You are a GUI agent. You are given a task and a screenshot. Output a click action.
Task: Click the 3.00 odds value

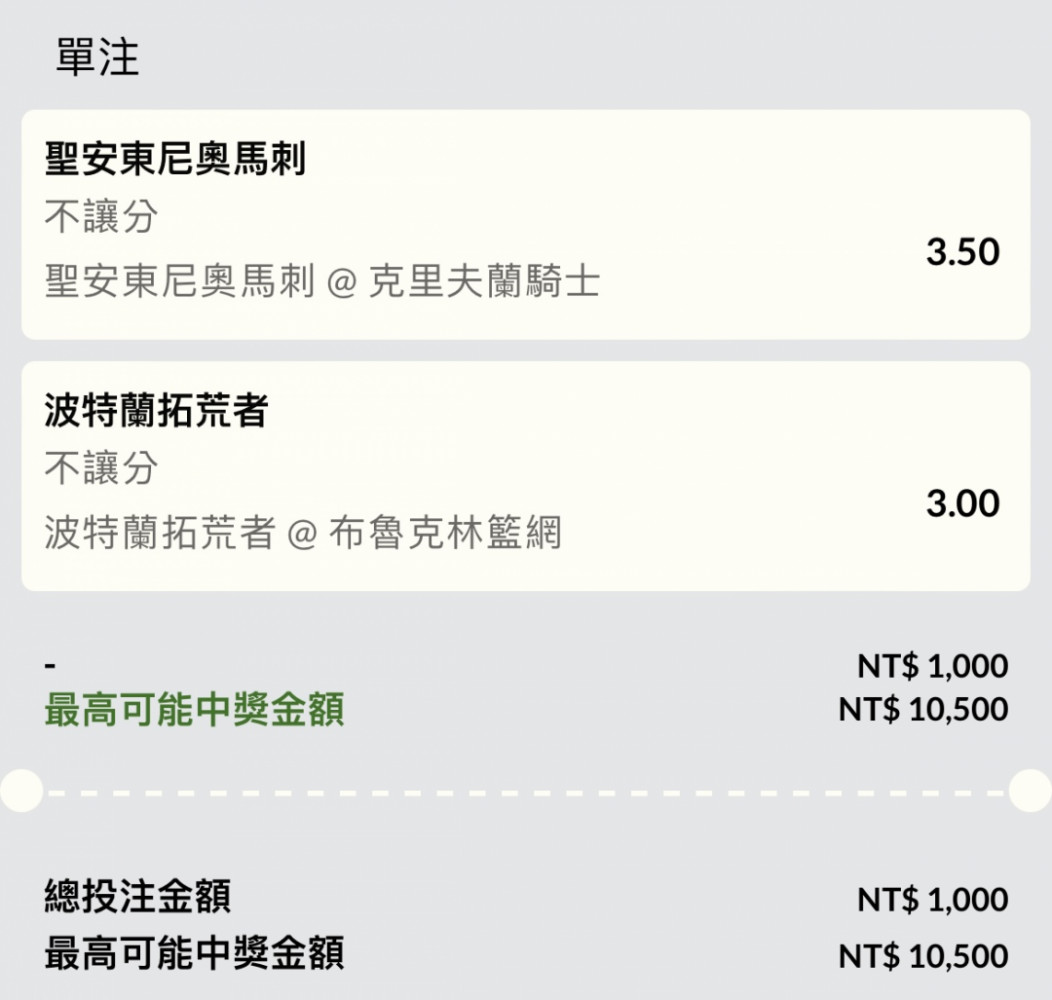point(963,503)
